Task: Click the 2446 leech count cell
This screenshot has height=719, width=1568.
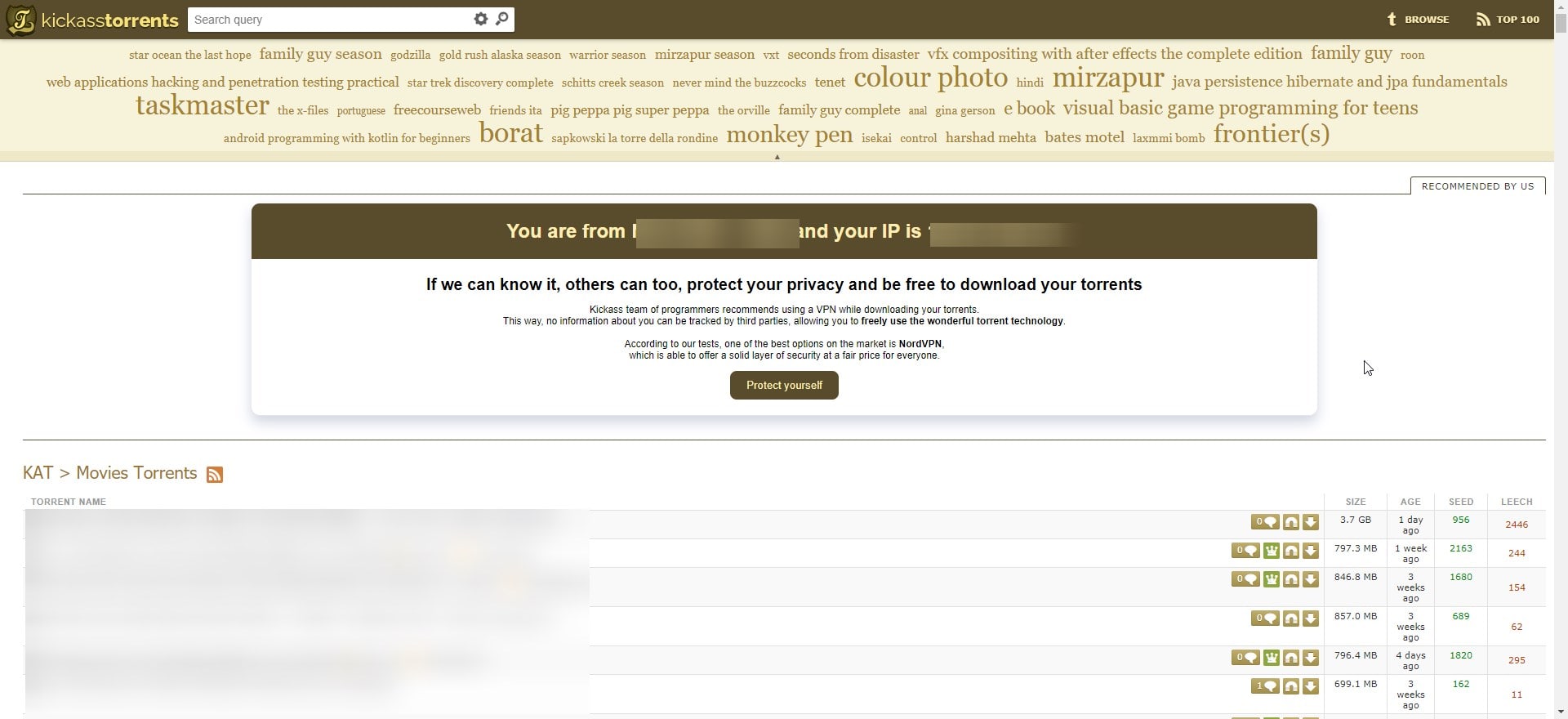Action: [1517, 525]
